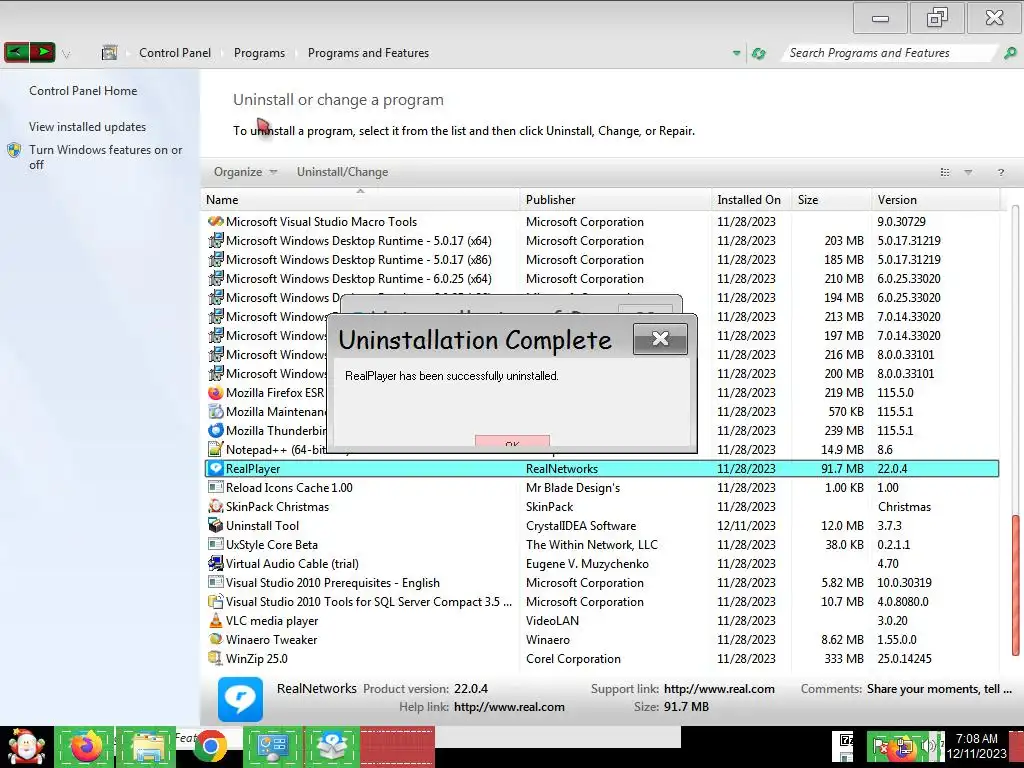Select the Winaero Tweaker icon
The height and width of the screenshot is (768, 1024).
(216, 639)
